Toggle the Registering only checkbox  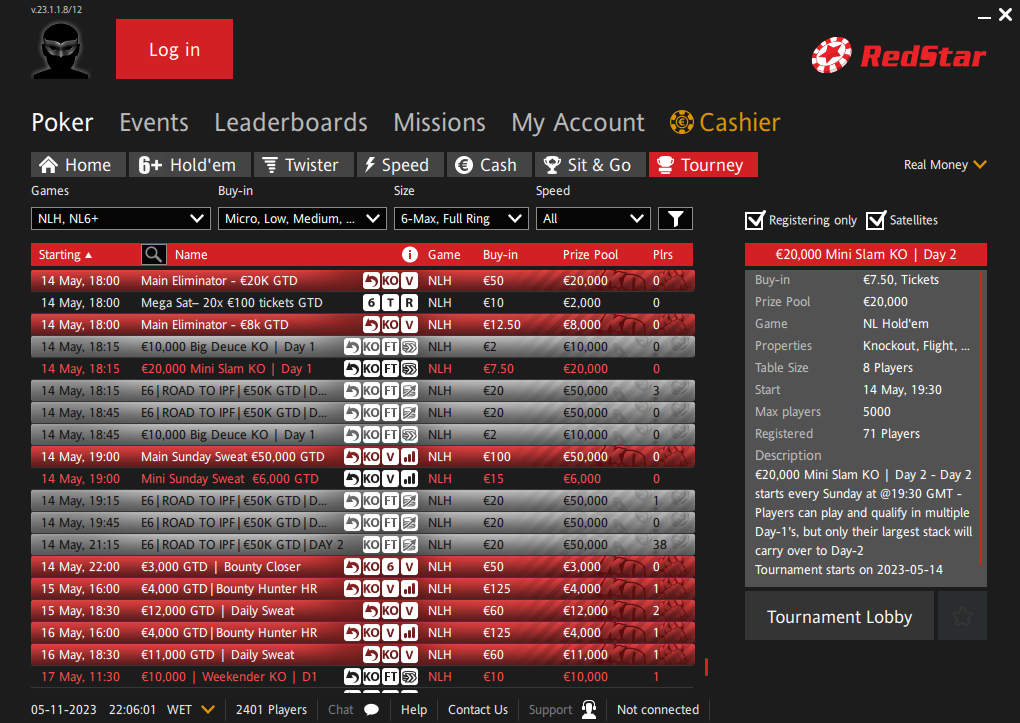pos(755,220)
